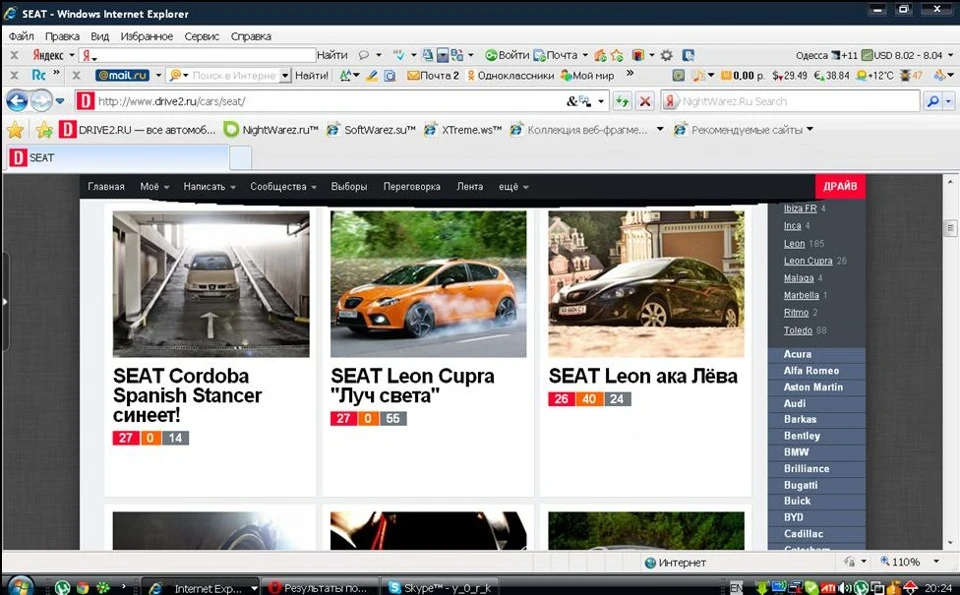The width and height of the screenshot is (960, 595).
Task: Open the zoom level 110% dropdown
Action: click(936, 561)
